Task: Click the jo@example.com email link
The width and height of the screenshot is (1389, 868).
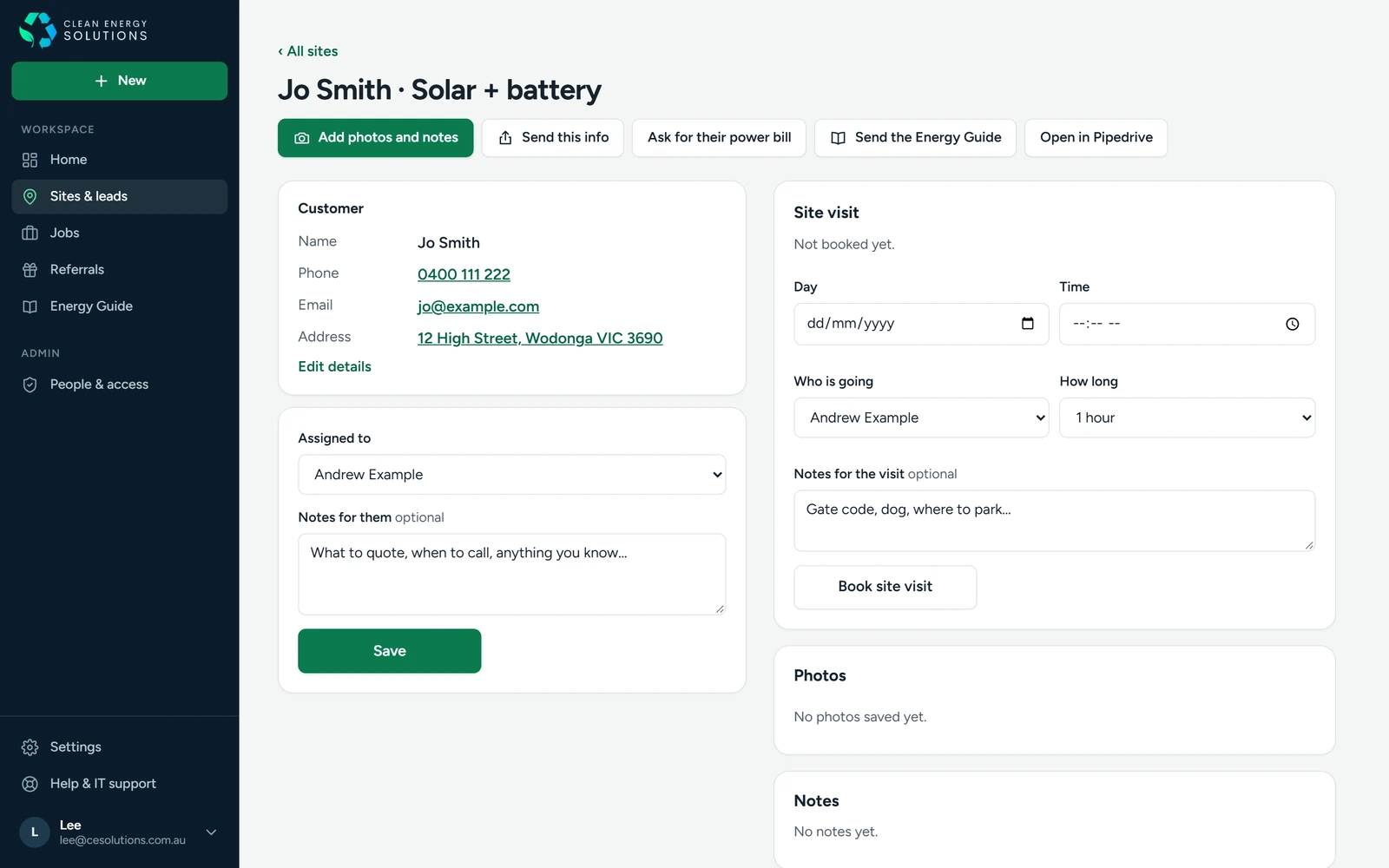Action: pos(478,306)
